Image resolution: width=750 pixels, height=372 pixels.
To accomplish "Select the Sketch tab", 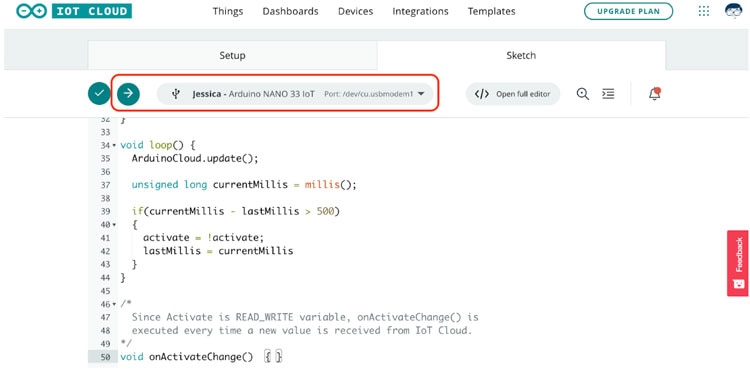I will [x=521, y=55].
